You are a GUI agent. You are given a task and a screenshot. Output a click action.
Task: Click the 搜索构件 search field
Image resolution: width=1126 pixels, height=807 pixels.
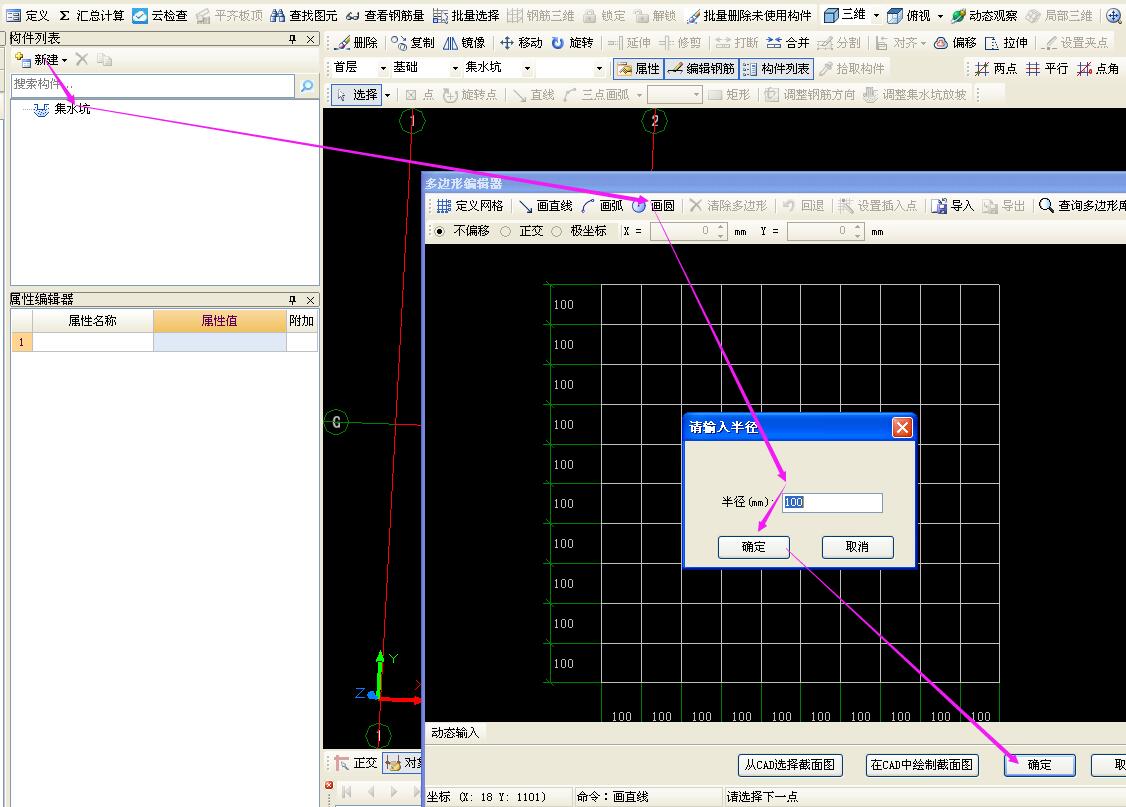point(153,85)
